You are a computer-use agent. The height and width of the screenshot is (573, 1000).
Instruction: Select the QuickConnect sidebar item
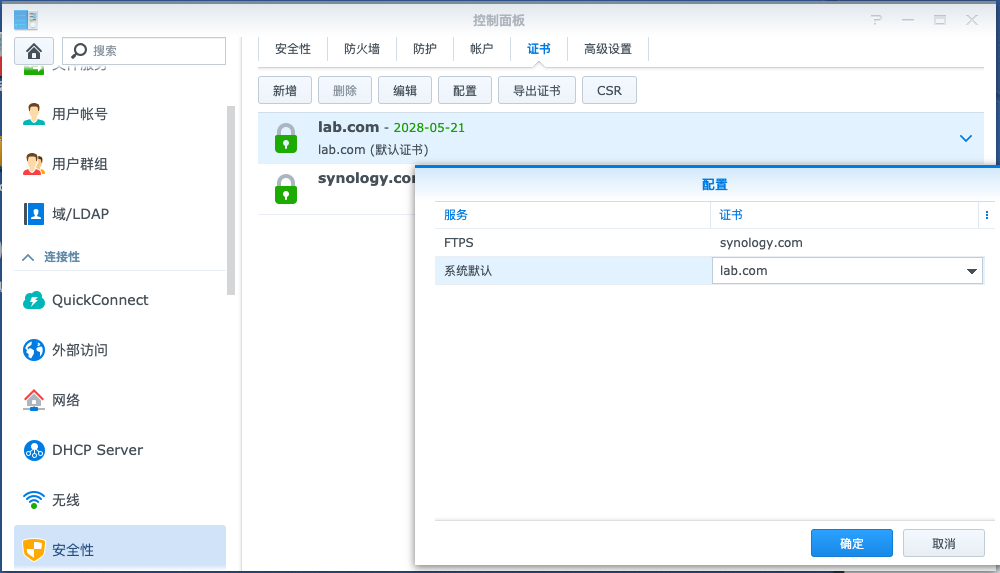point(120,300)
